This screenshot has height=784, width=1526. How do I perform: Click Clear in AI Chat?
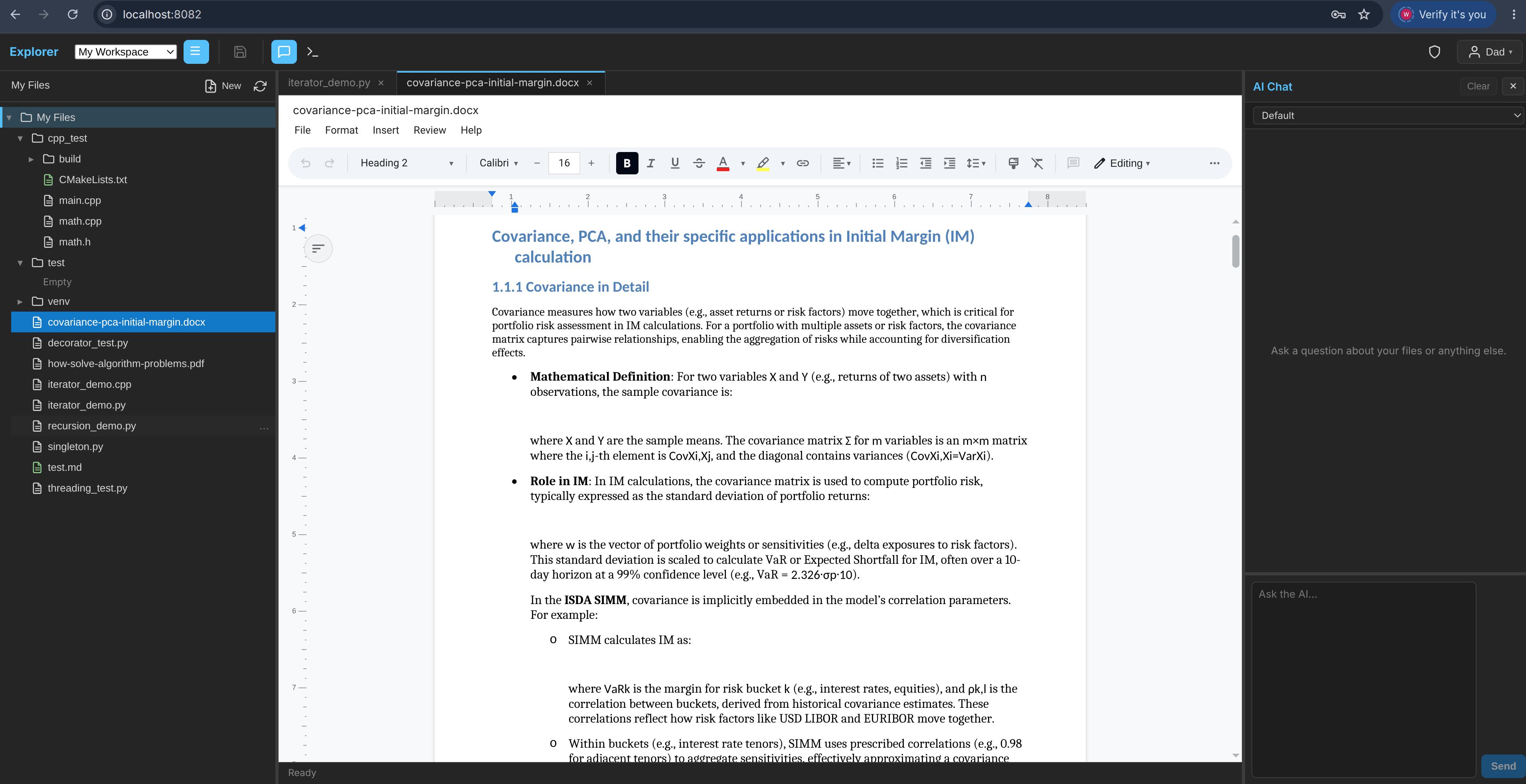(1478, 87)
